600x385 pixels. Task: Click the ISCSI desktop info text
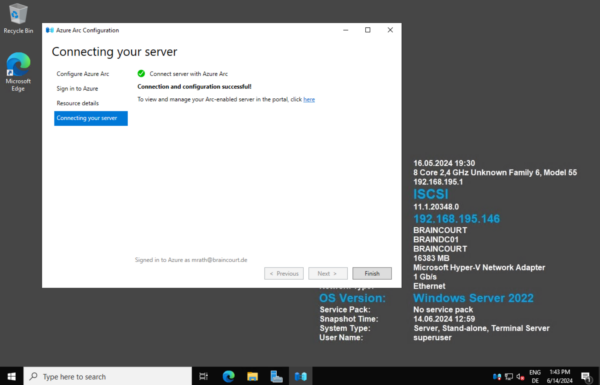pyautogui.click(x=430, y=194)
